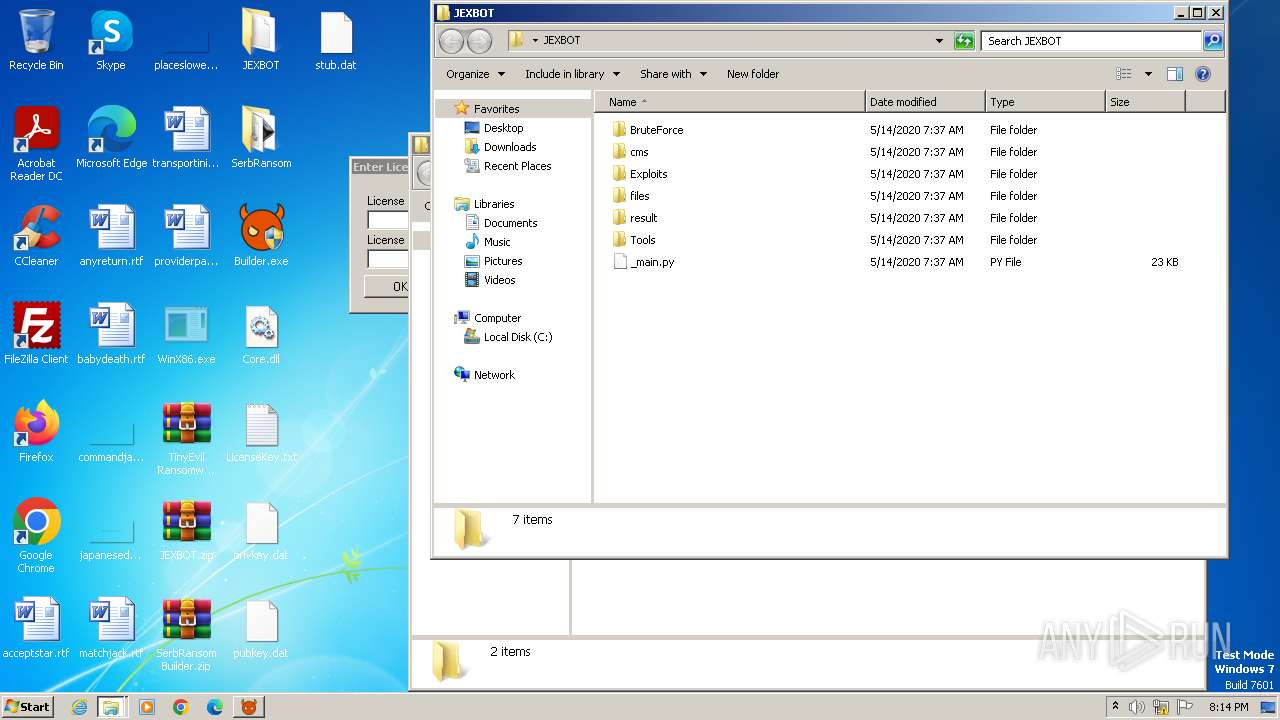Click the Explorer Back navigation button

point(452,41)
